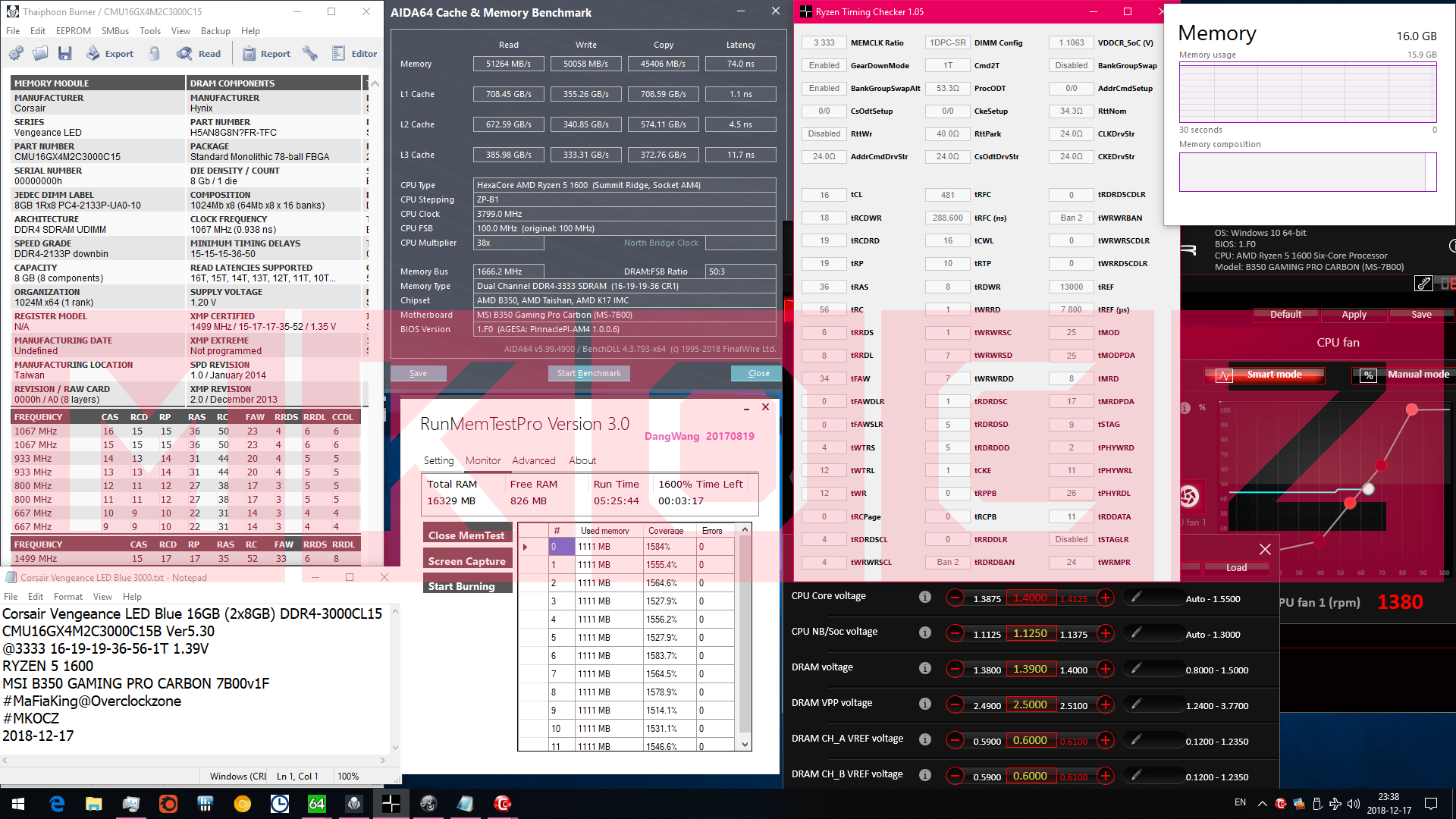Image resolution: width=1456 pixels, height=819 pixels.
Task: Select fan curve point near 35%
Action: (1350, 503)
